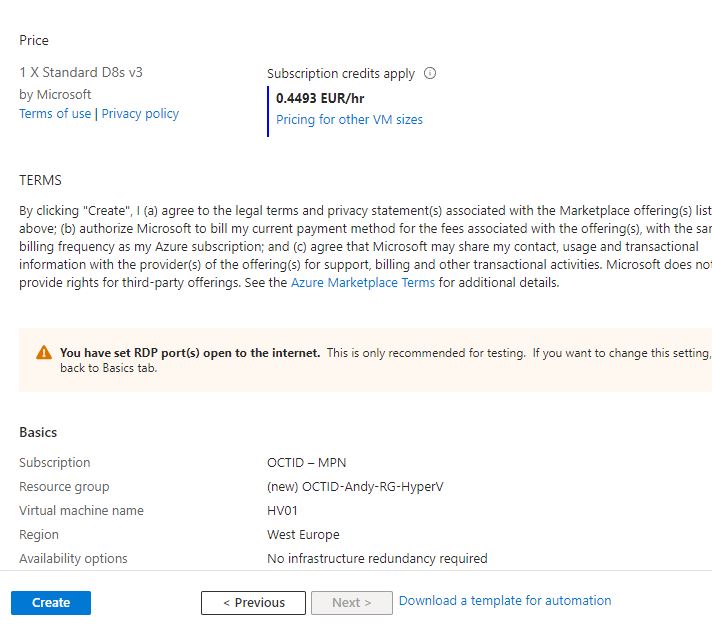This screenshot has width=712, height=636.
Task: Click the orange warning triangle icon
Action: 44,353
